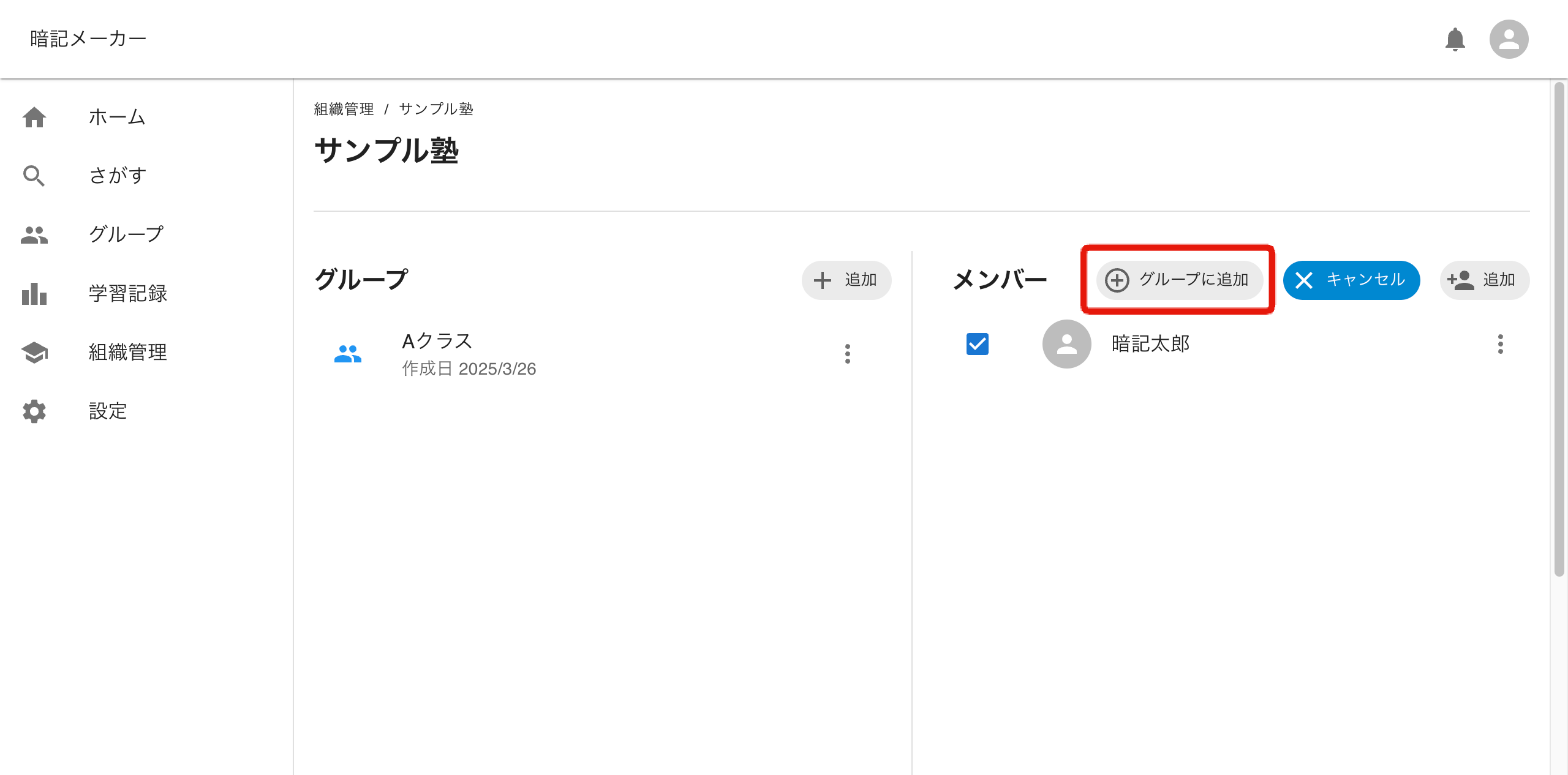
Task: Click the blue Aクラス group icon
Action: coord(348,354)
